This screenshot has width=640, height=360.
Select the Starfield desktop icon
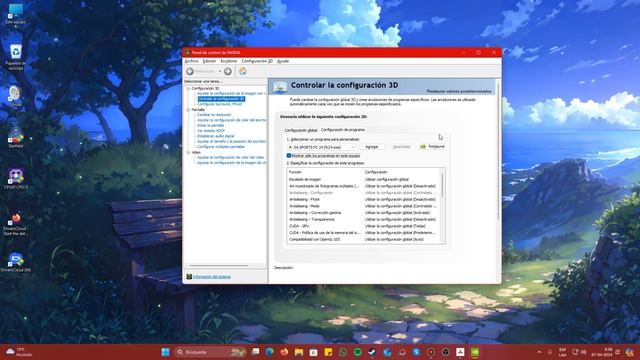pyautogui.click(x=16, y=138)
